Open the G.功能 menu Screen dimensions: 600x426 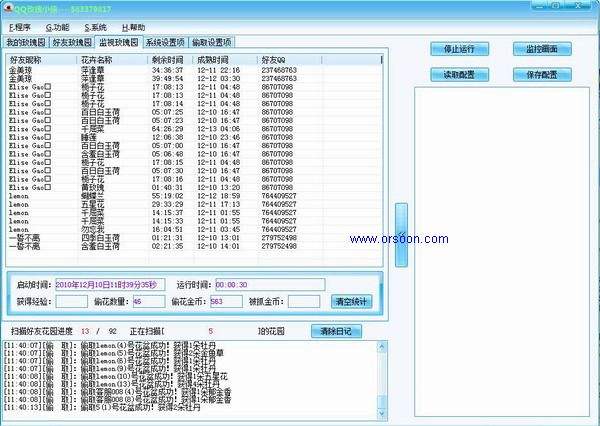pyautogui.click(x=57, y=27)
